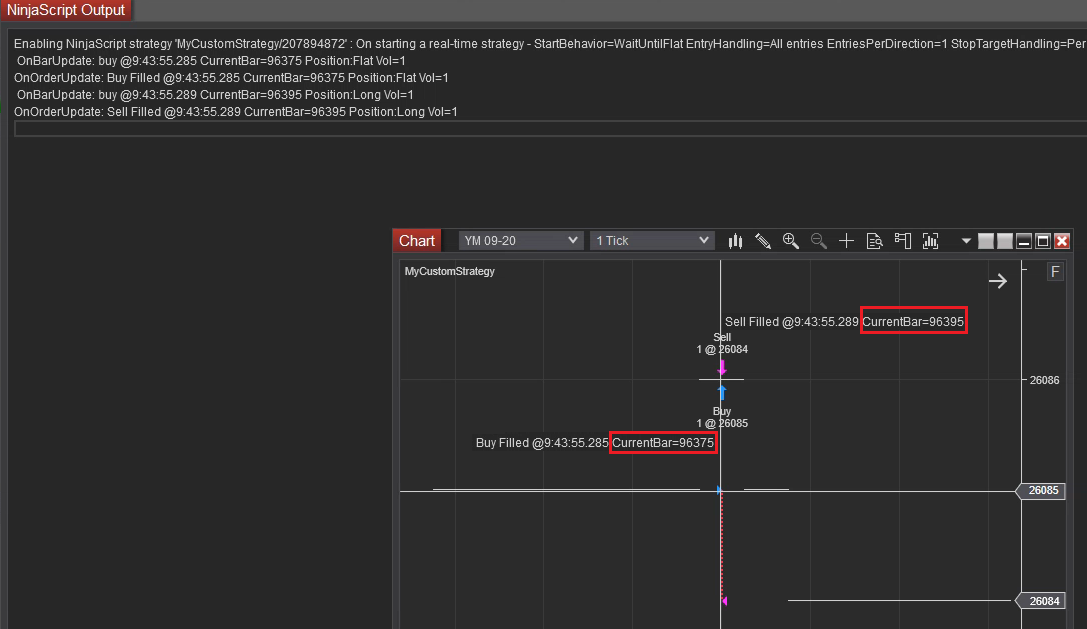The height and width of the screenshot is (629, 1087).
Task: Click the blue Buy execution arrow
Action: (x=722, y=393)
